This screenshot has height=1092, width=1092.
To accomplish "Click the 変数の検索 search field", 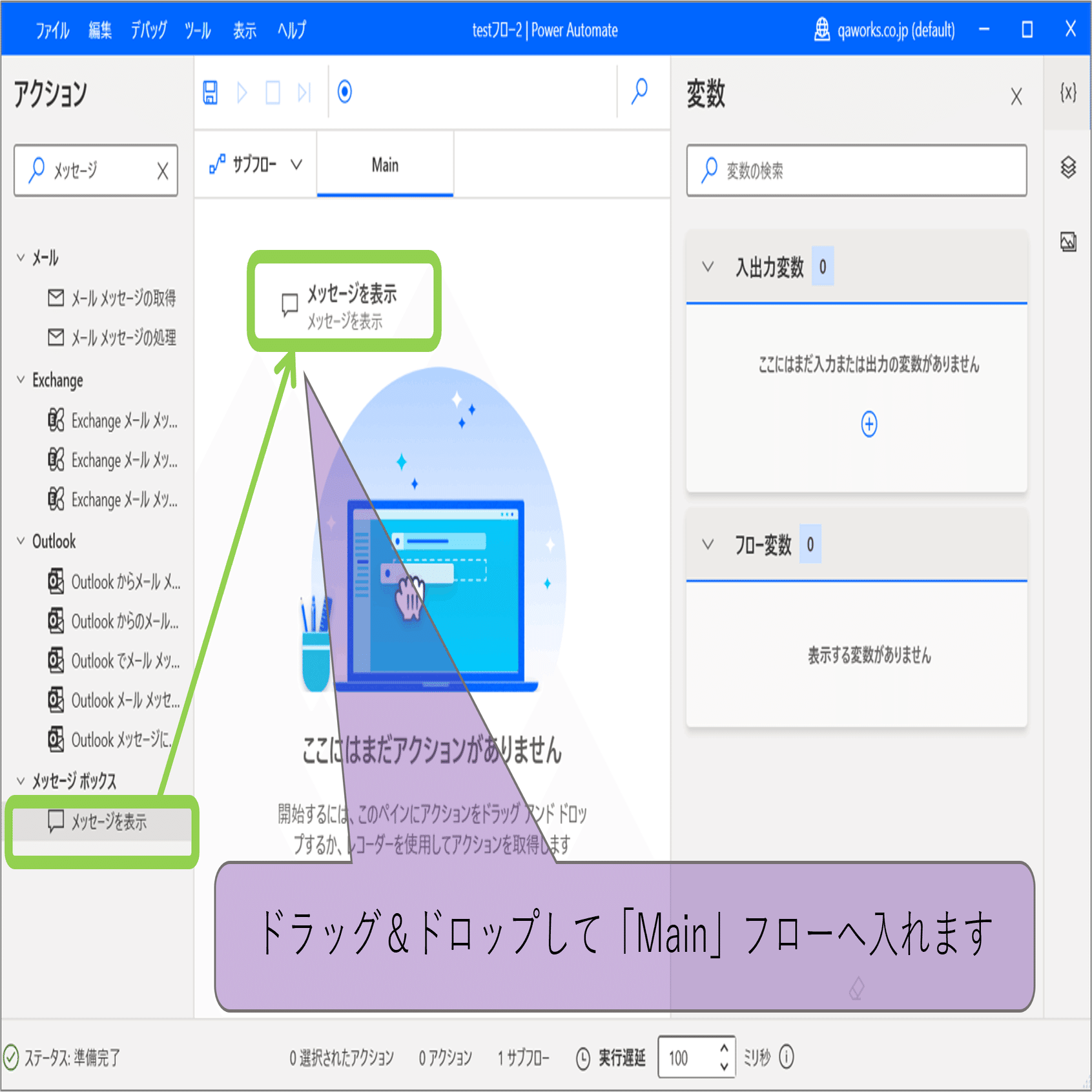I will [x=856, y=170].
